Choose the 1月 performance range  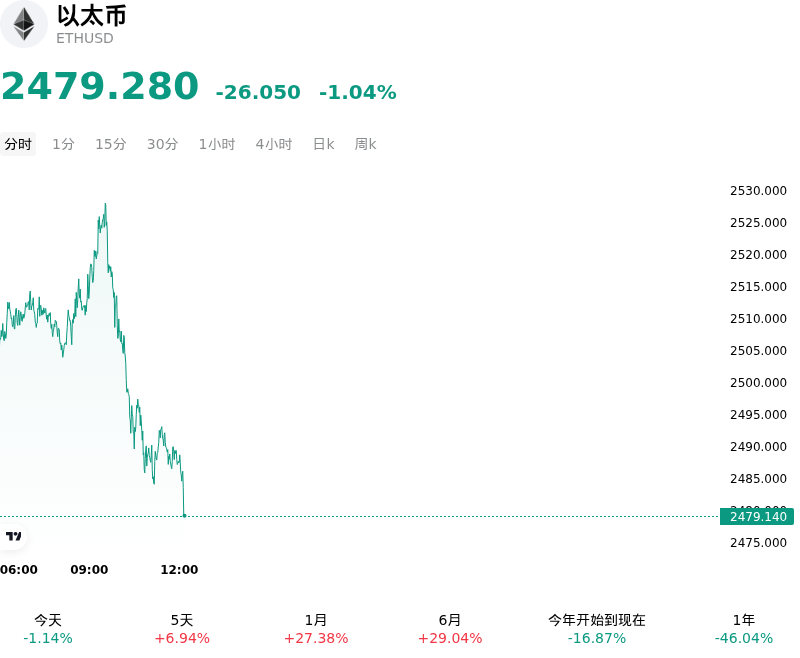[316, 629]
